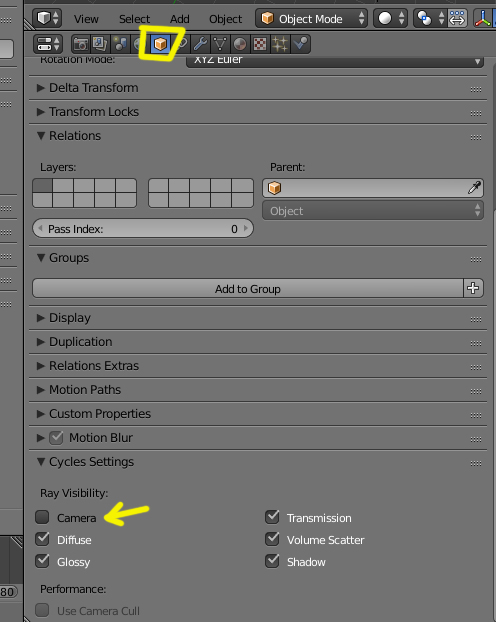Open the Object Mode dropdown
496x622 pixels.
[x=311, y=19]
